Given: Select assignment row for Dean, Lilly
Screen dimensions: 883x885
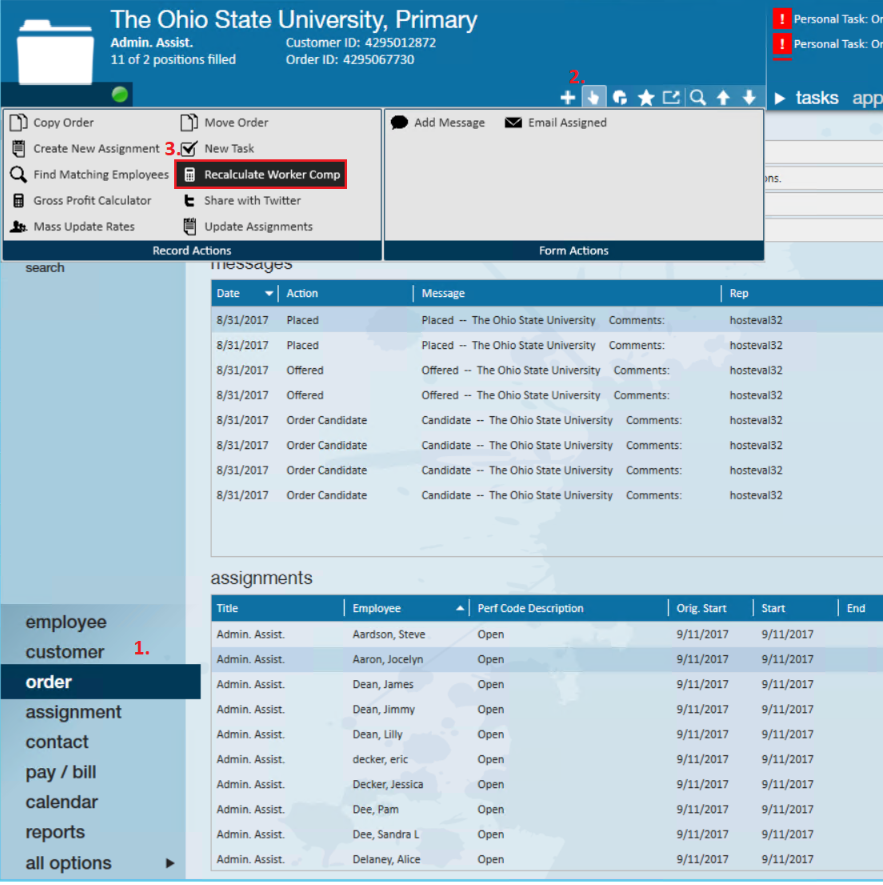Looking at the screenshot, I should point(547,734).
